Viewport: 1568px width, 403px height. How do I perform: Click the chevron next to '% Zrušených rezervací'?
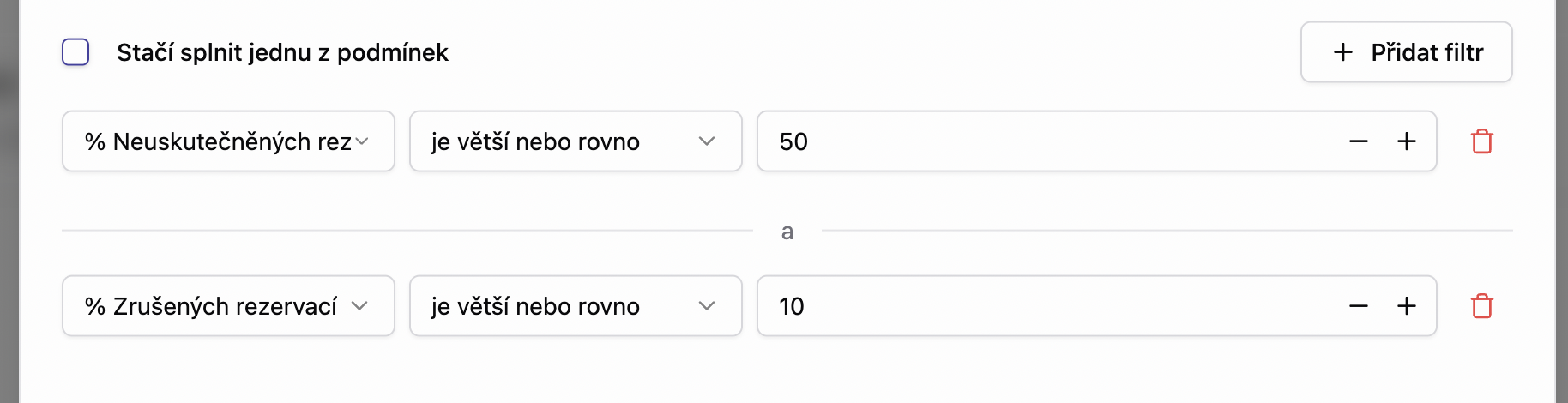point(359,306)
